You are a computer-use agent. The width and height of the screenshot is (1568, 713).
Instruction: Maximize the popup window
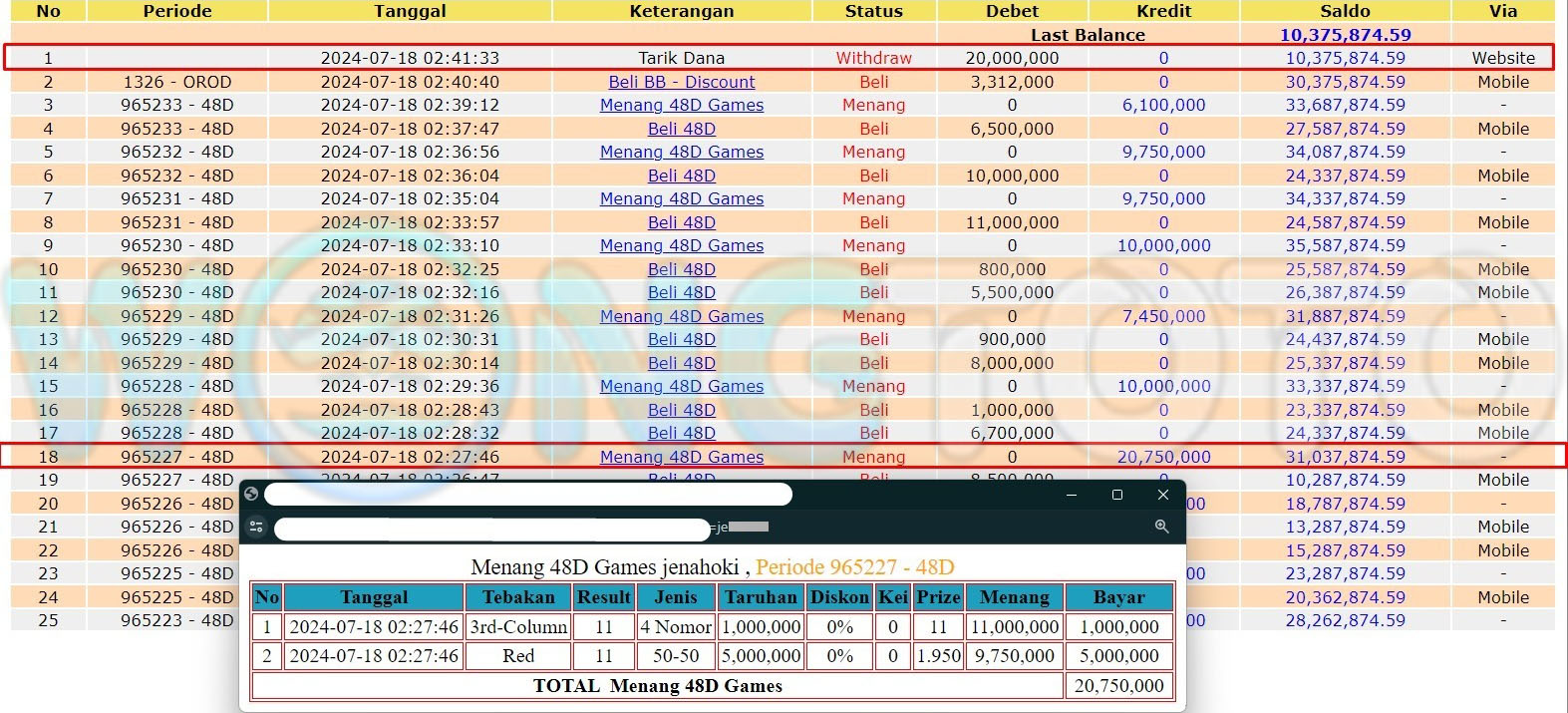point(1116,495)
